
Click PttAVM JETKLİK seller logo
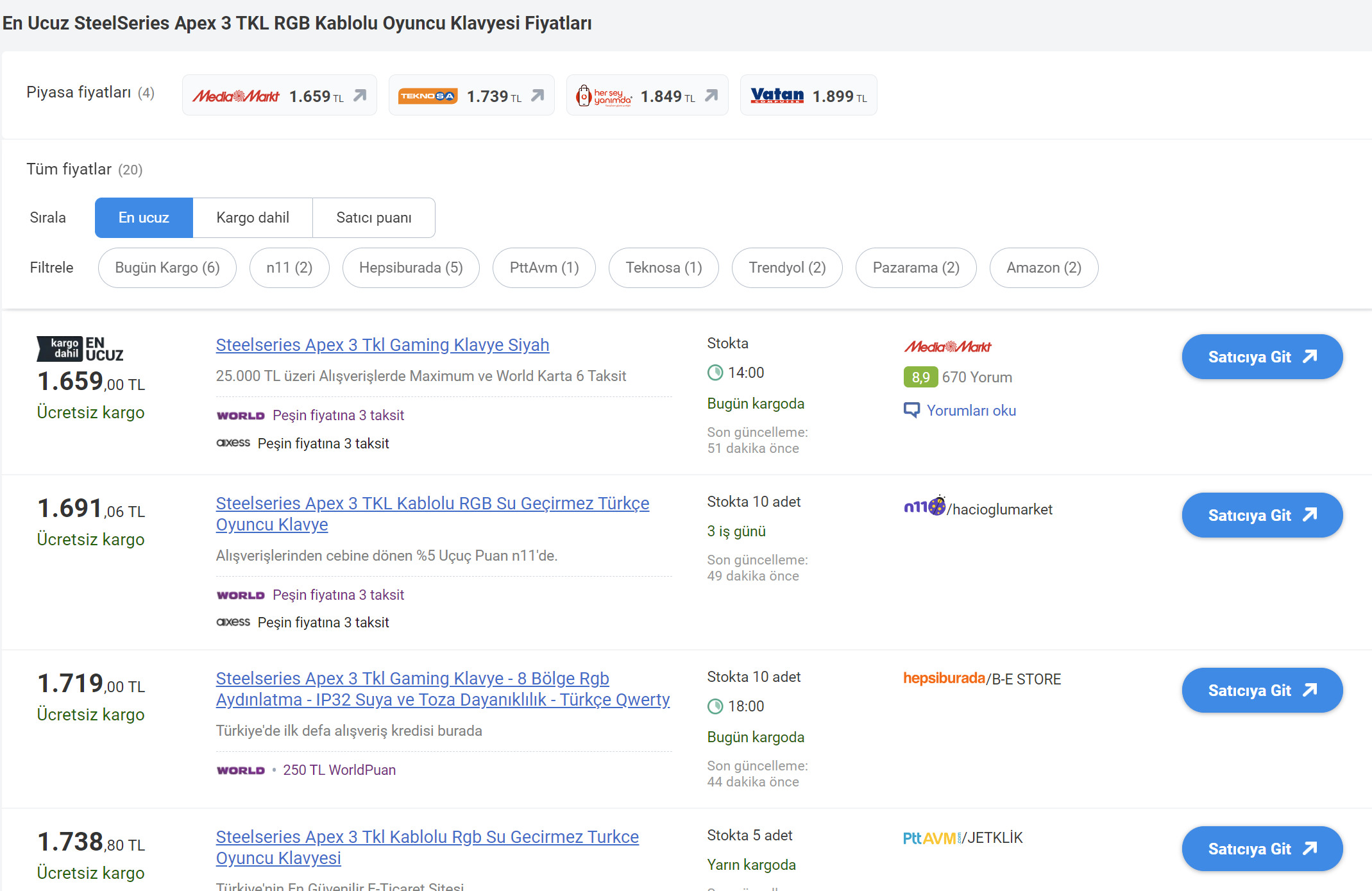pos(932,838)
